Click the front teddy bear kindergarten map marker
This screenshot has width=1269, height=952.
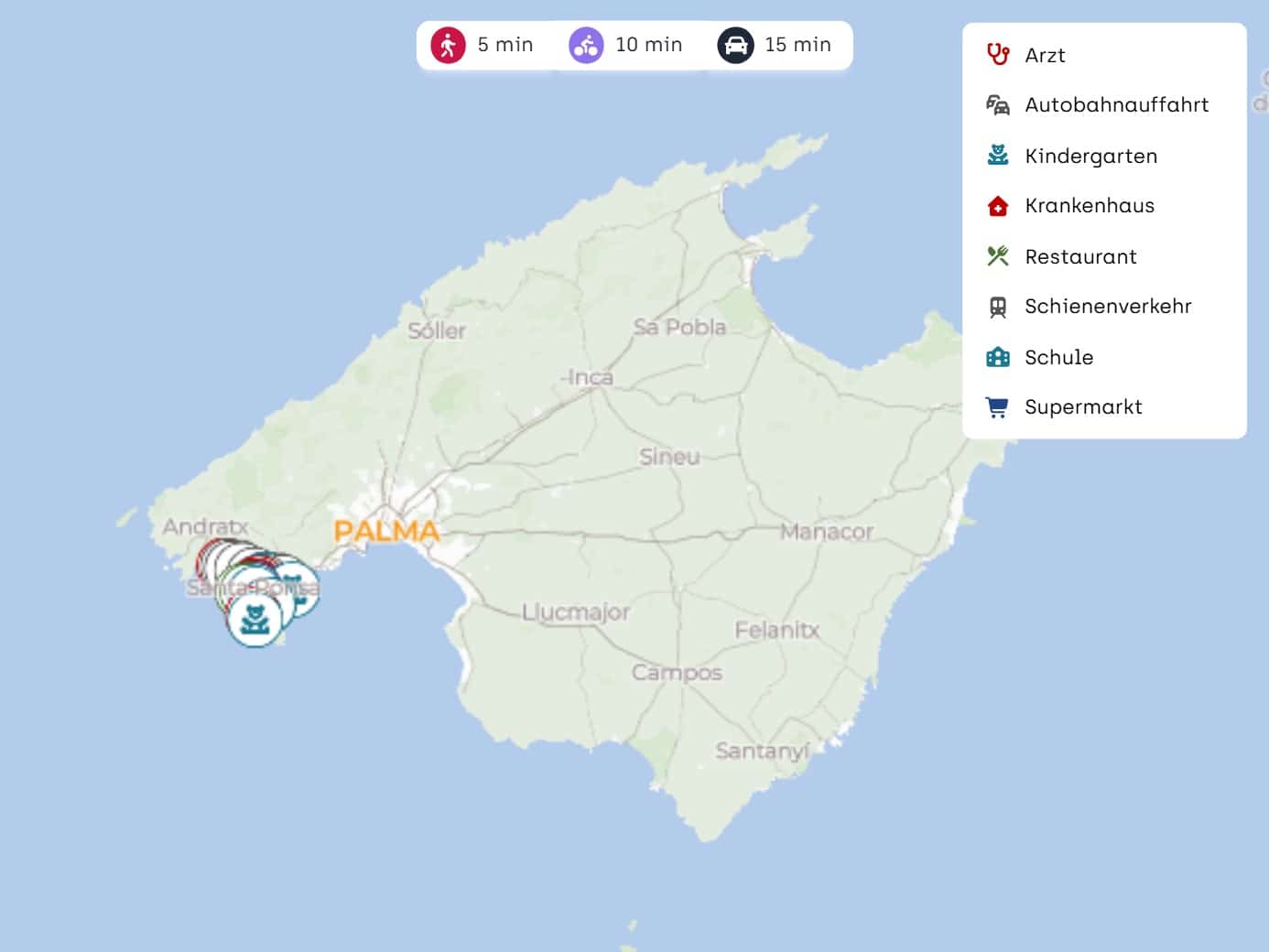tap(255, 621)
